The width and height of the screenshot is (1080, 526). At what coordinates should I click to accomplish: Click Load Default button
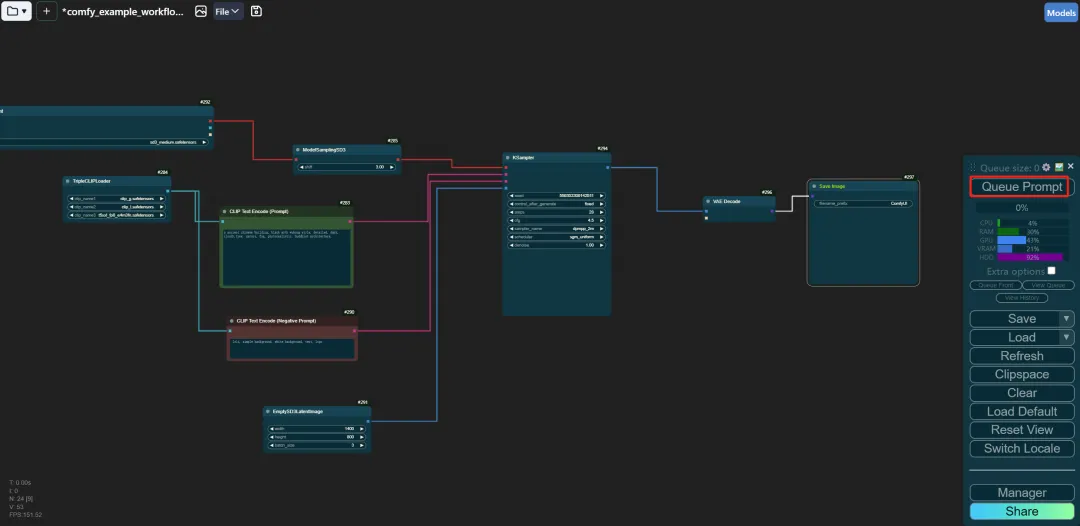click(x=1021, y=411)
